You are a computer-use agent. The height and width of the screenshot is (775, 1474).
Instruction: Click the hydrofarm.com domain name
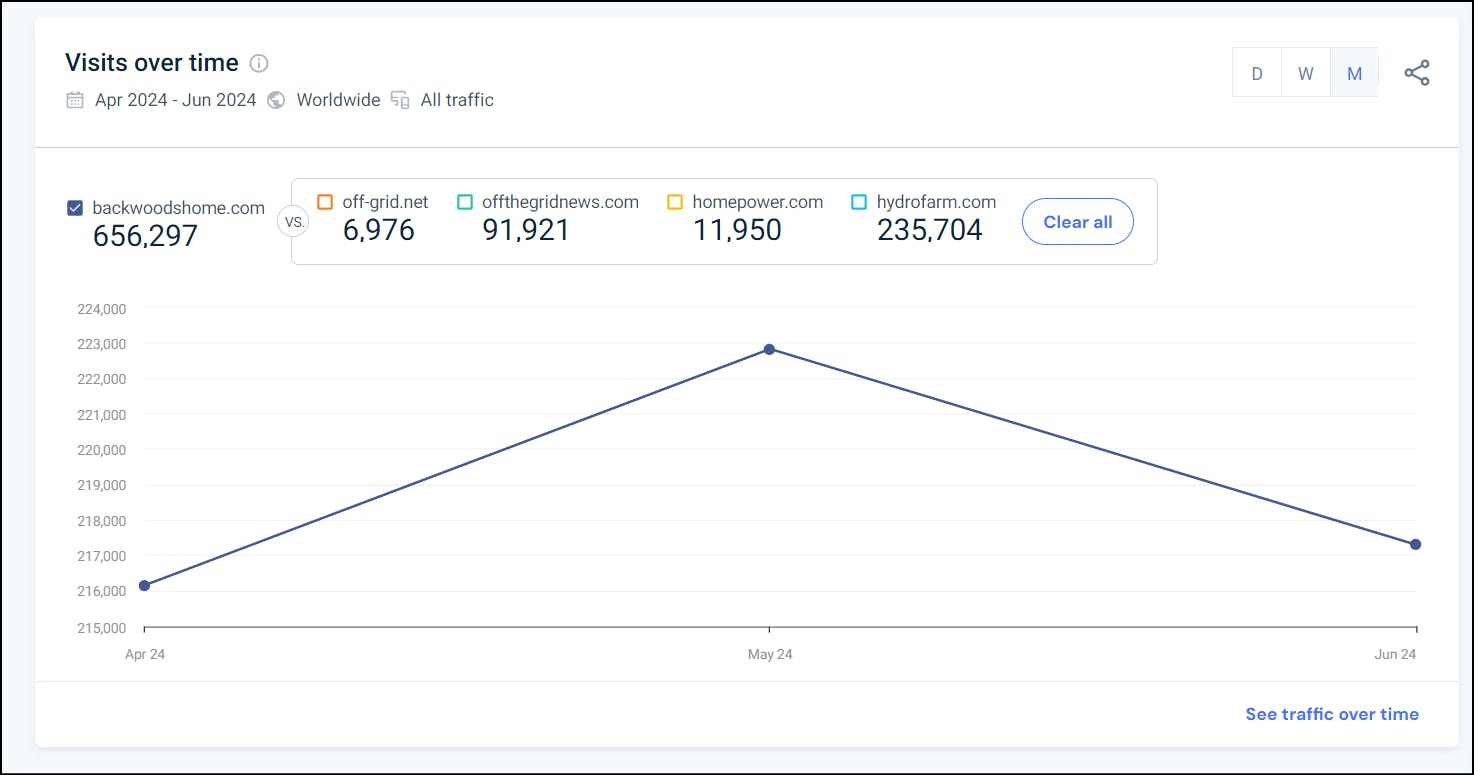pos(936,202)
